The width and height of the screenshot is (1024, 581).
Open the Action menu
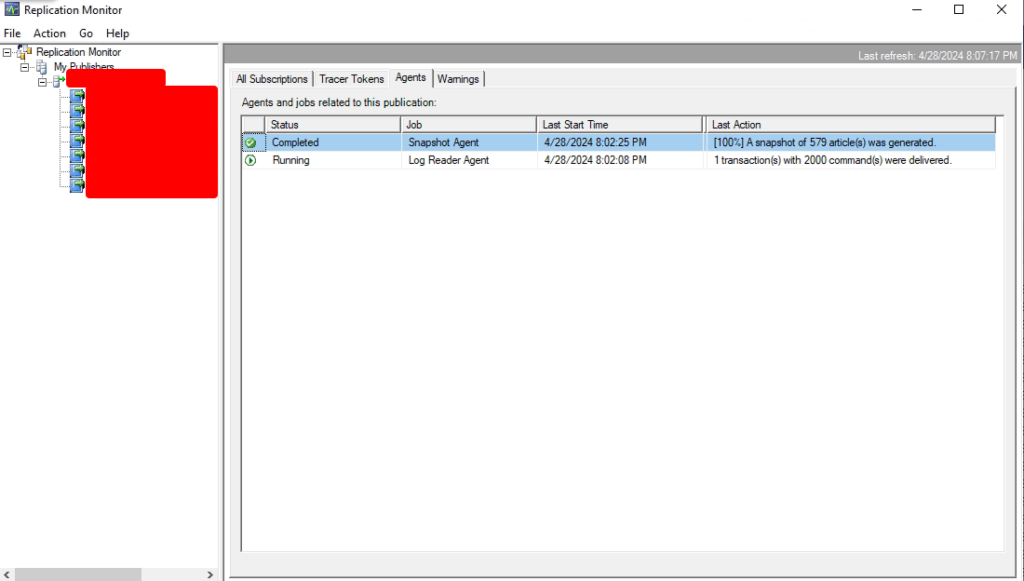tap(49, 33)
